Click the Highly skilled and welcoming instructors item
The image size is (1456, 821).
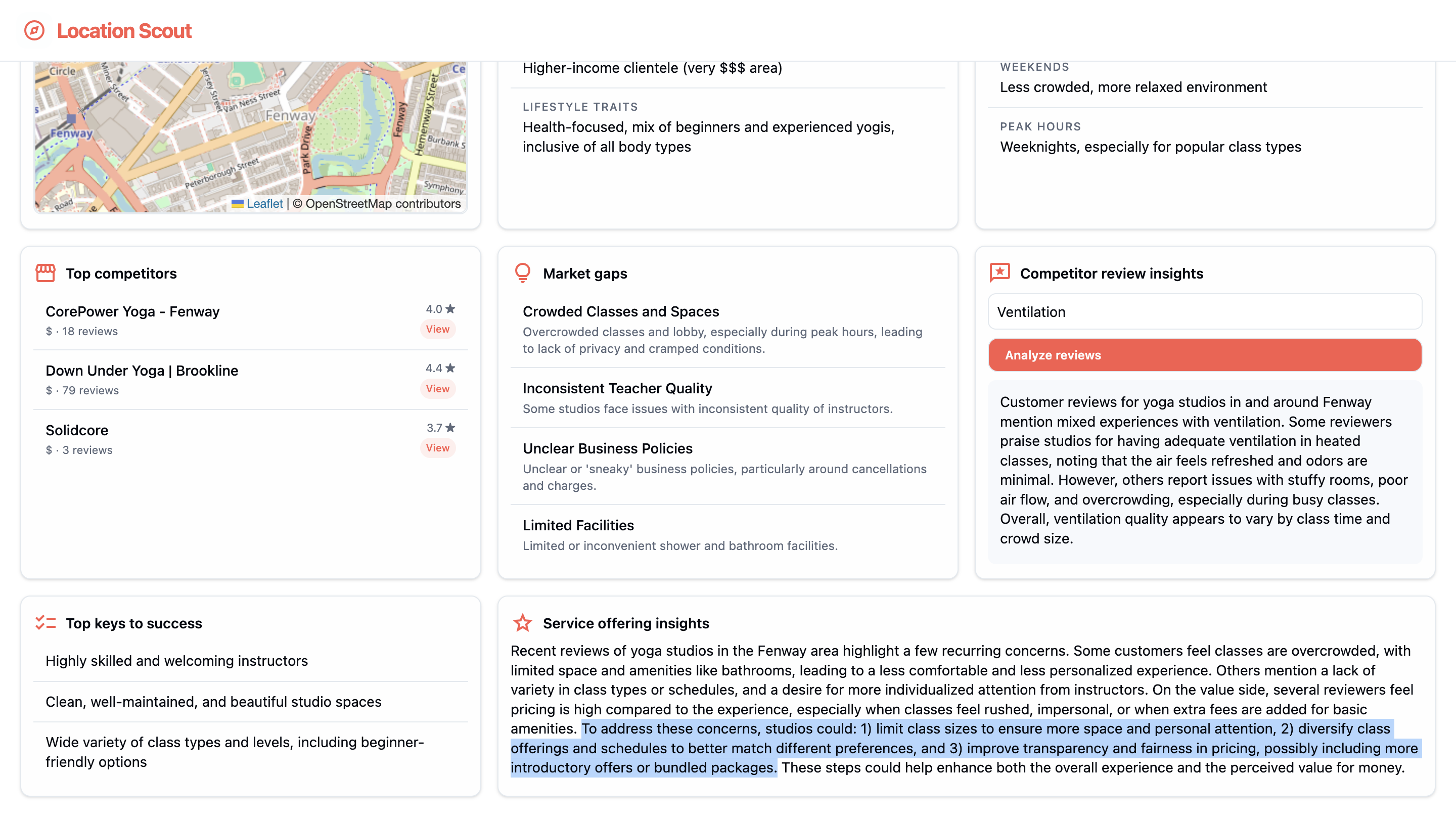[176, 661]
